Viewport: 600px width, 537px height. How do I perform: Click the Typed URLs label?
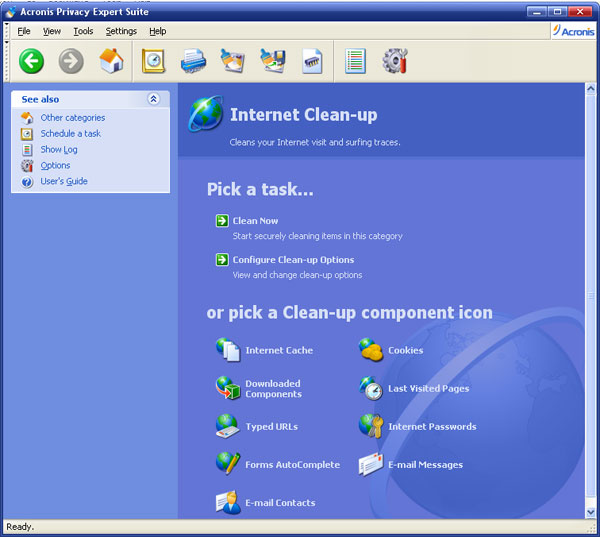tap(272, 426)
